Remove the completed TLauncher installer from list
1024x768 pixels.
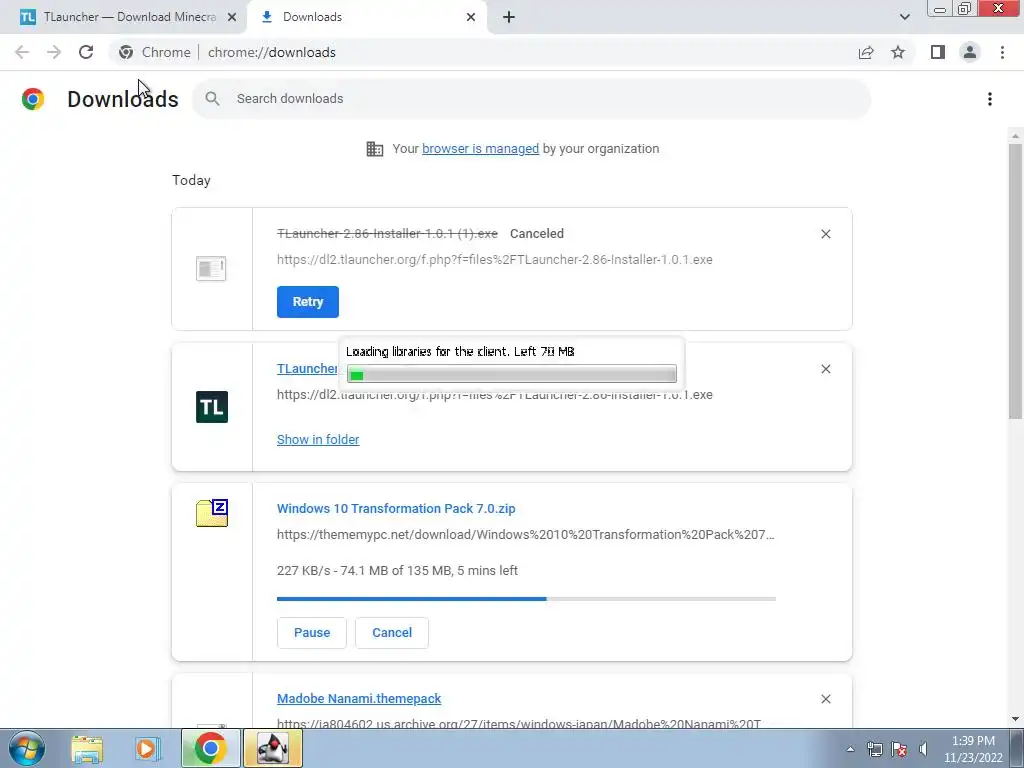(x=825, y=369)
